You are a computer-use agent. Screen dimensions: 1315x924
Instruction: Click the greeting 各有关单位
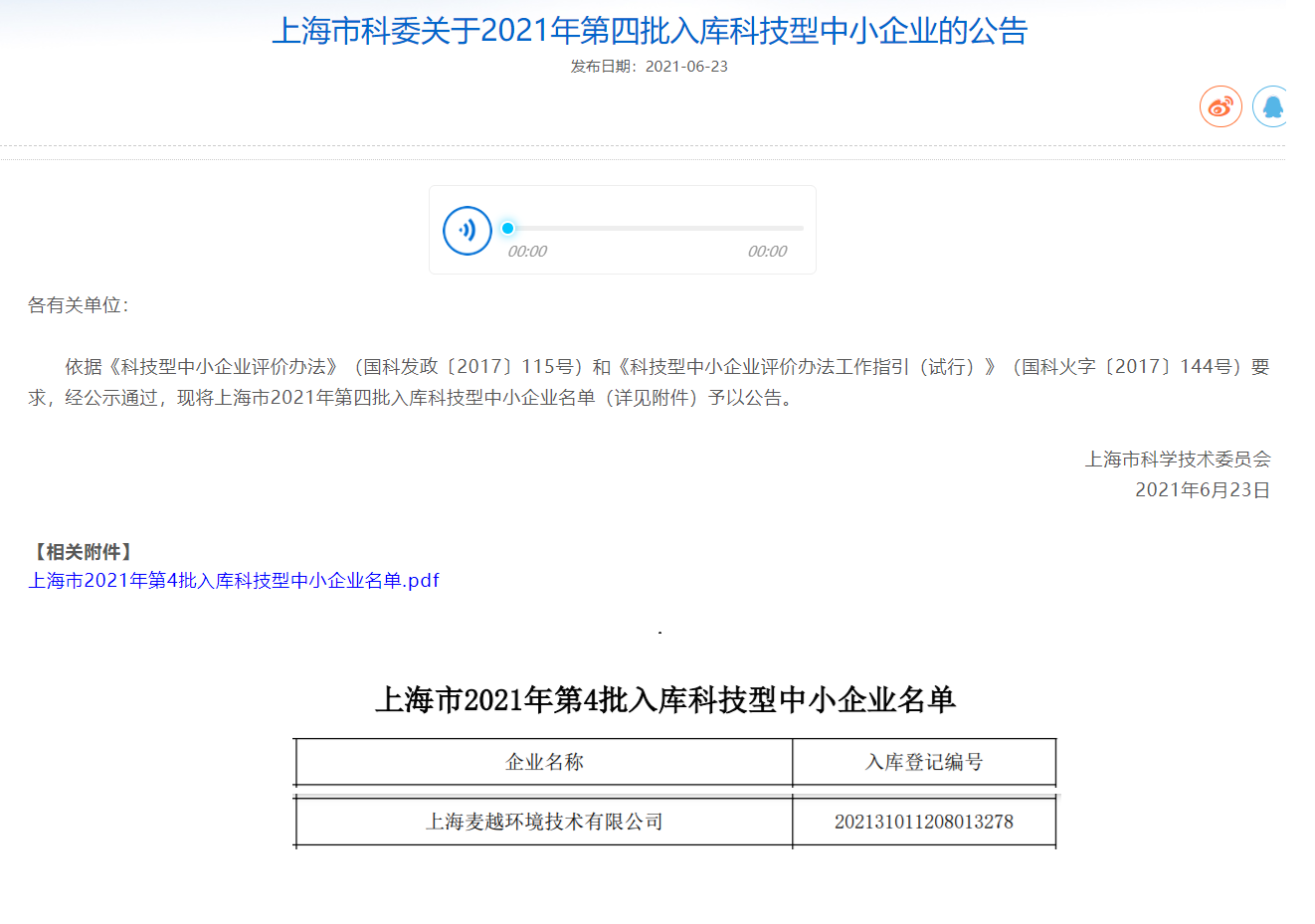[x=78, y=305]
